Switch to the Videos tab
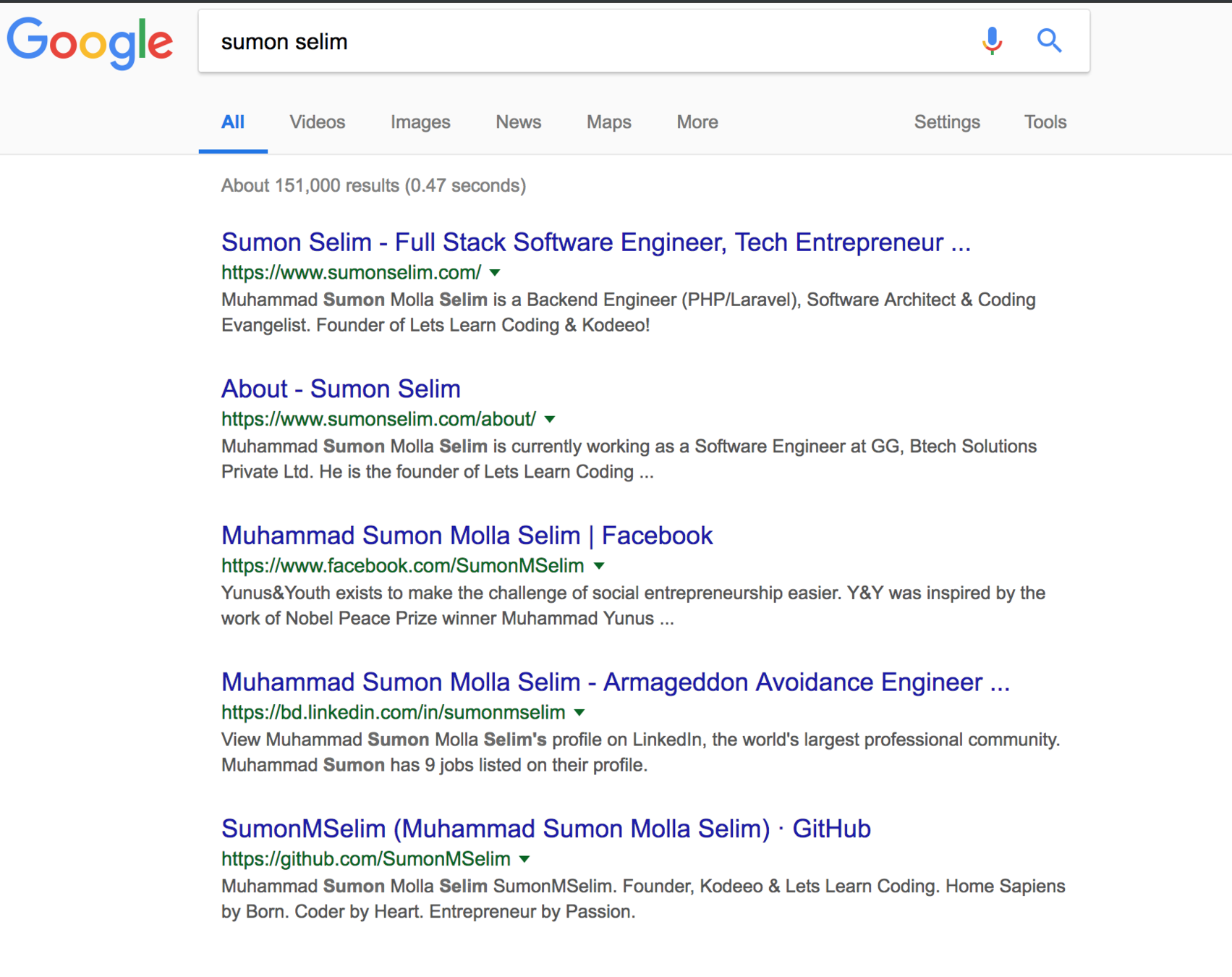This screenshot has width=1232, height=977. 317,122
